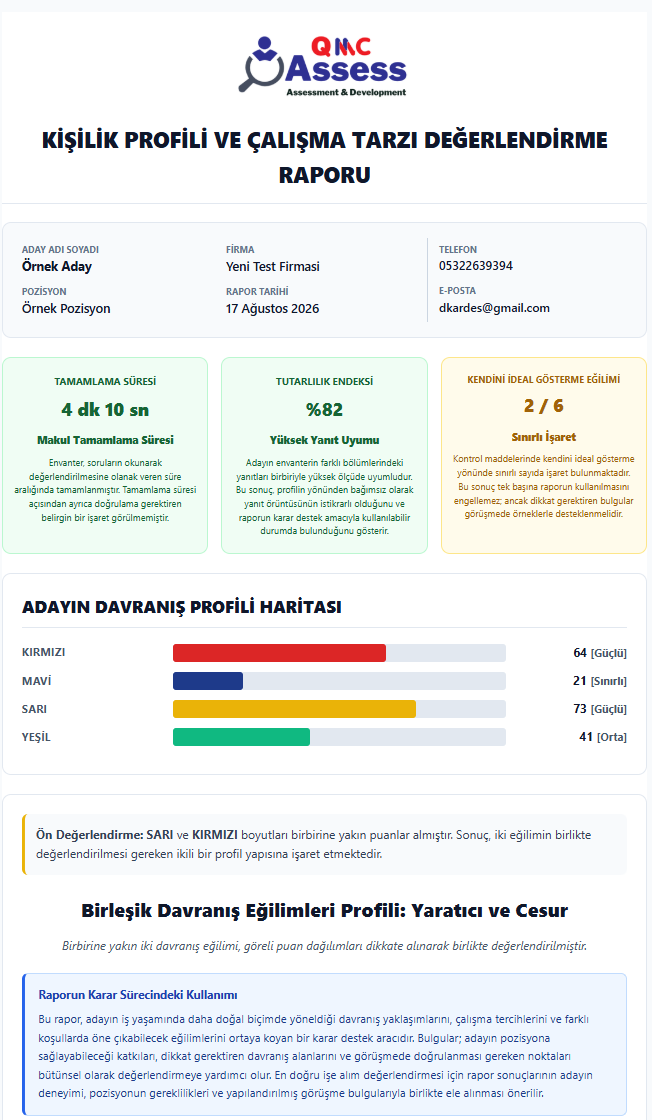Click the 'Ön Değerlendirme' note box
This screenshot has width=652, height=1120.
tap(325, 844)
